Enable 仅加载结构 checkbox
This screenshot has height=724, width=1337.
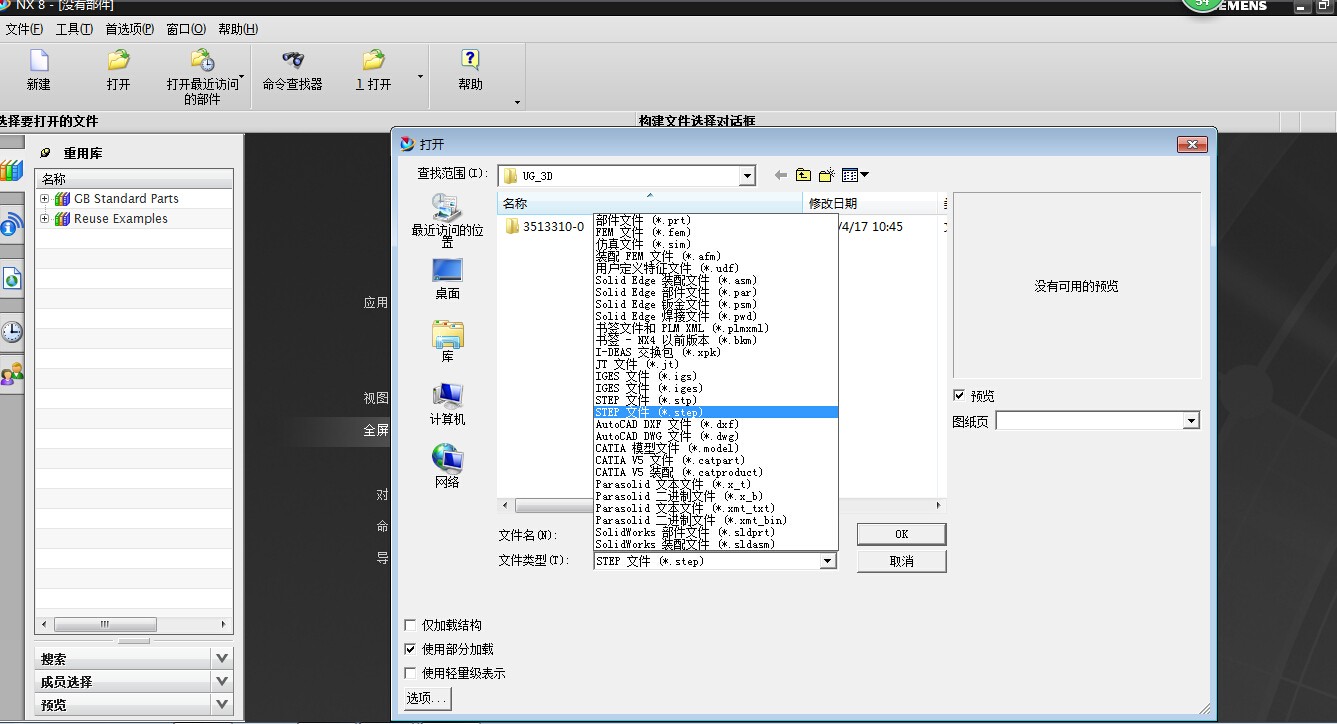click(x=410, y=625)
